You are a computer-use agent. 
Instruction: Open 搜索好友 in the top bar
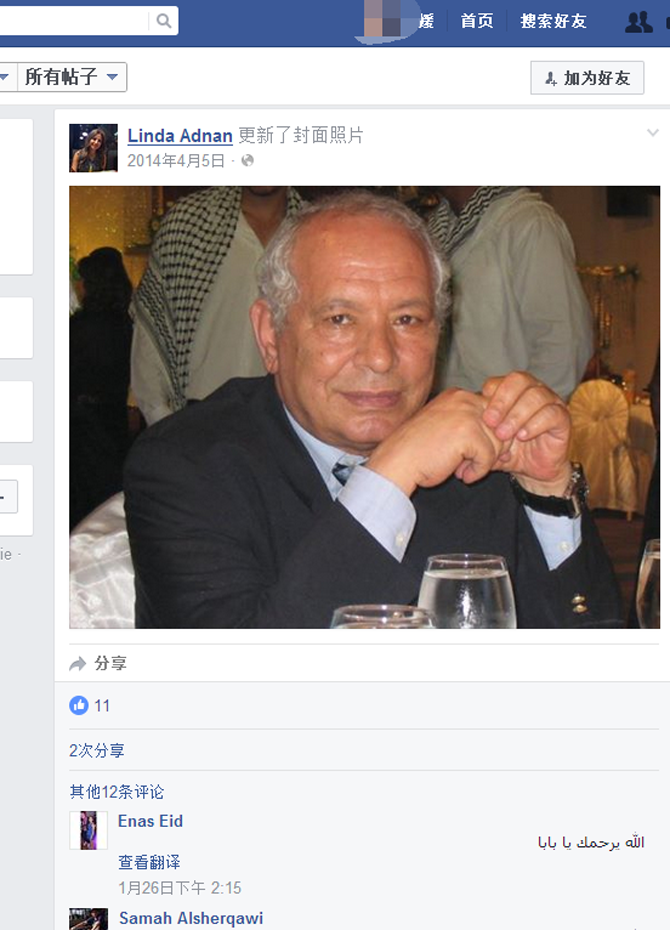coord(553,21)
